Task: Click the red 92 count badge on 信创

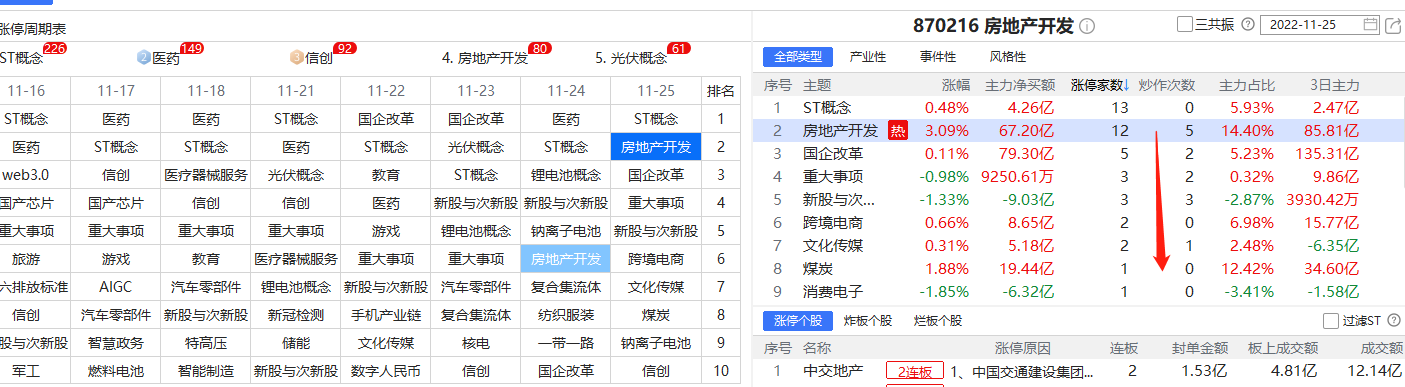Action: 345,48
